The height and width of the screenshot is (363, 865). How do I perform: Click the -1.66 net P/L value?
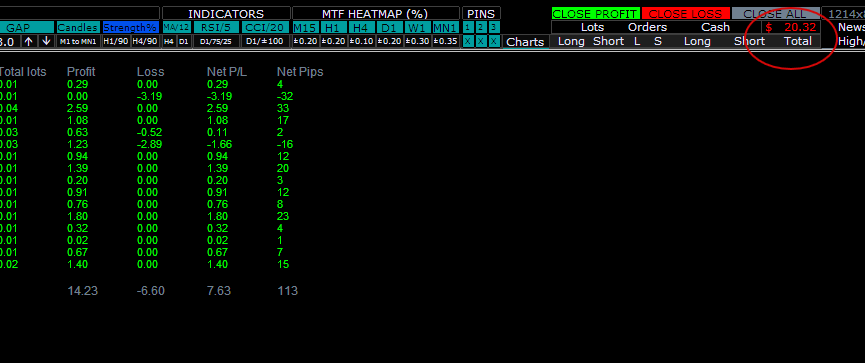[x=220, y=145]
